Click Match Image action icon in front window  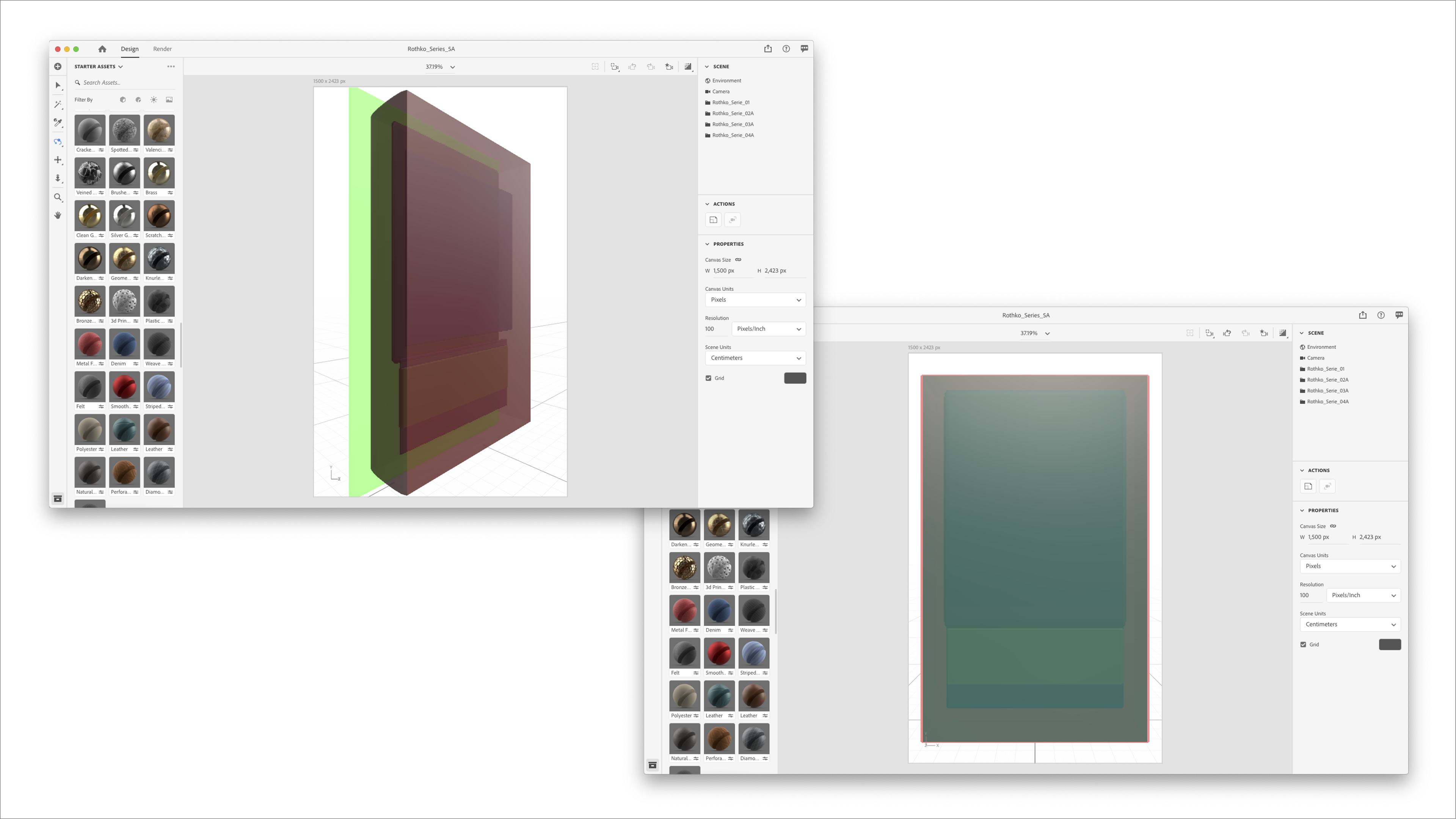733,220
